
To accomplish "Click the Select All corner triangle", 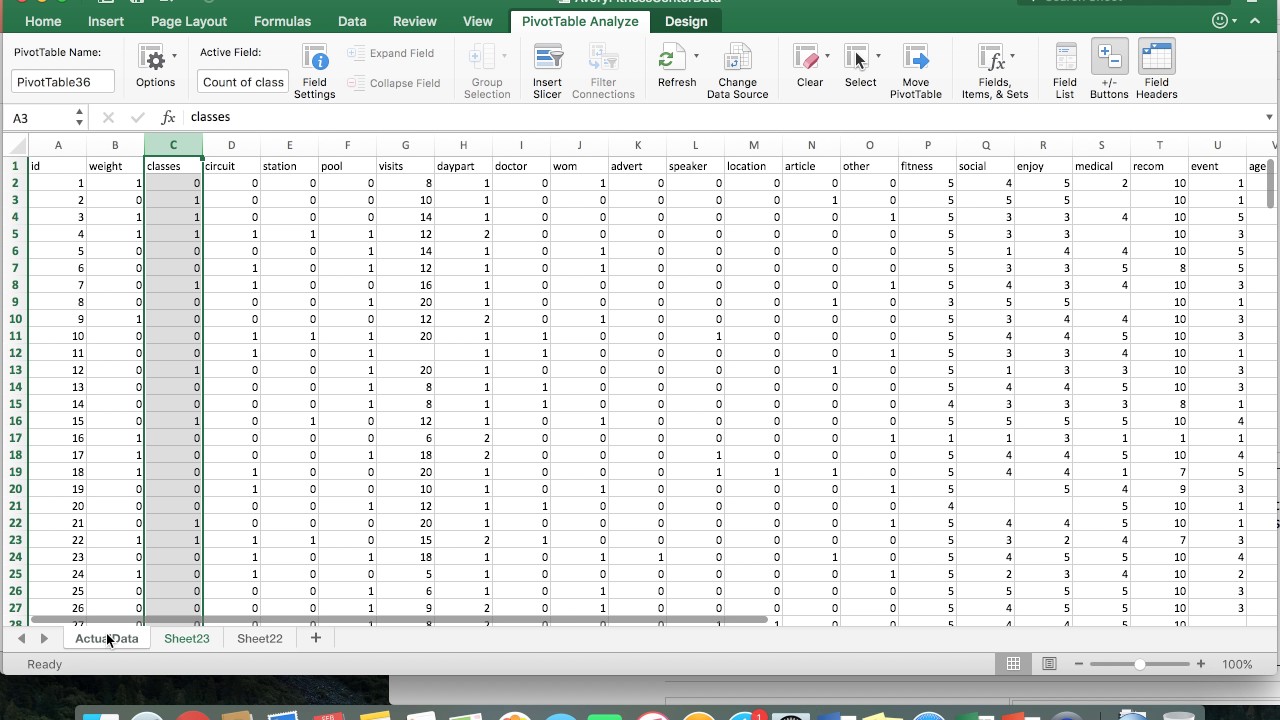I will point(15,146).
